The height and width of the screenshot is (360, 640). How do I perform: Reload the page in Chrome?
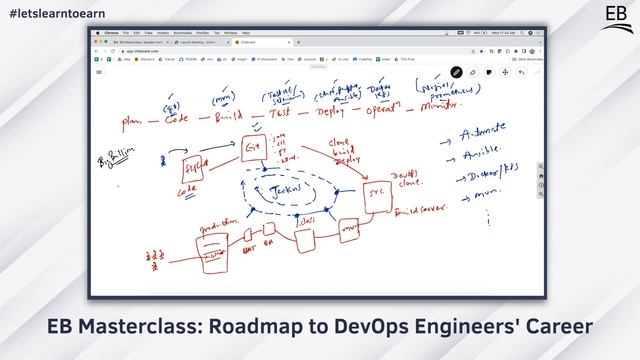point(113,51)
